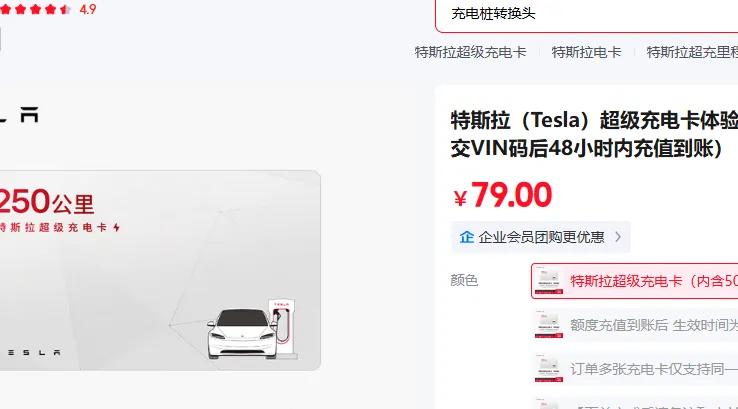Open the 特斯拉电卡 suggested search link

tap(586, 52)
